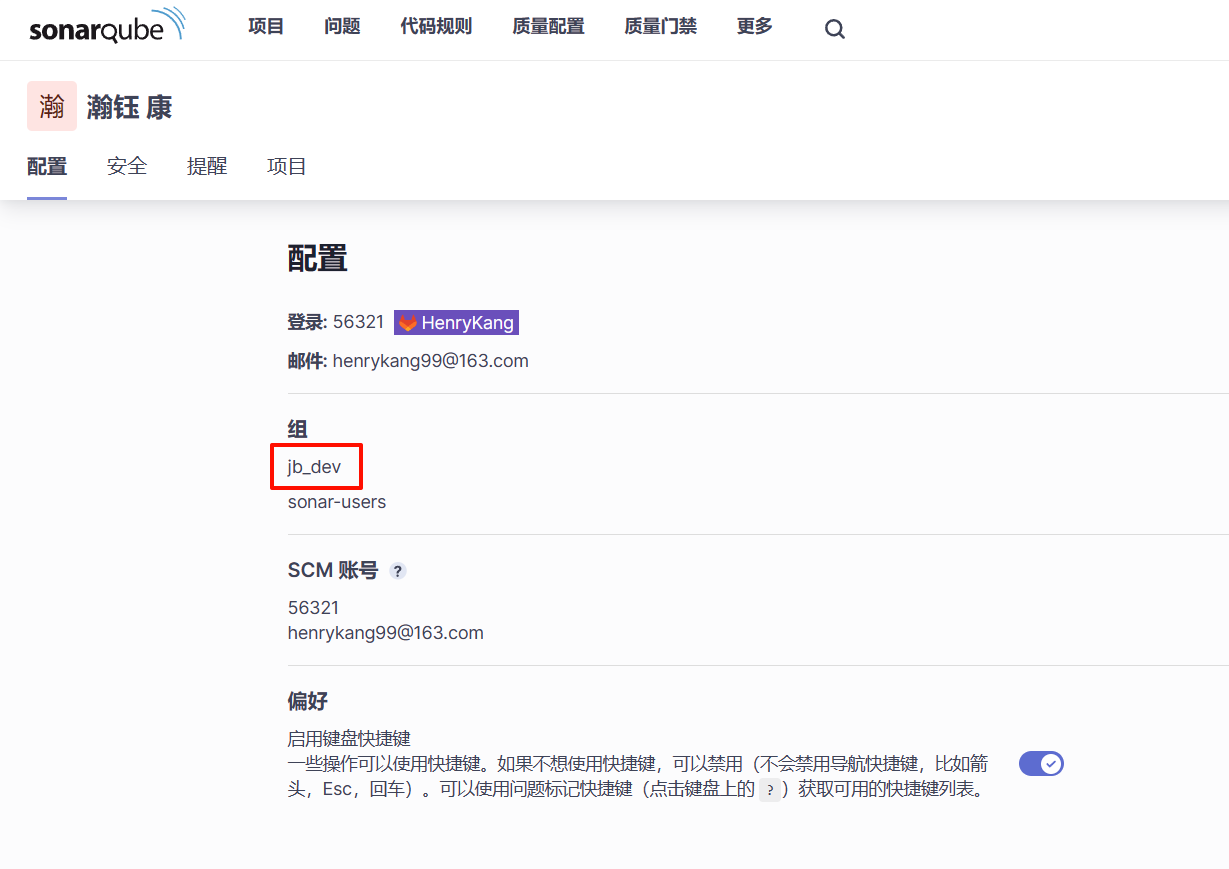
Task: Switch to the account 项目 tab
Action: (287, 167)
